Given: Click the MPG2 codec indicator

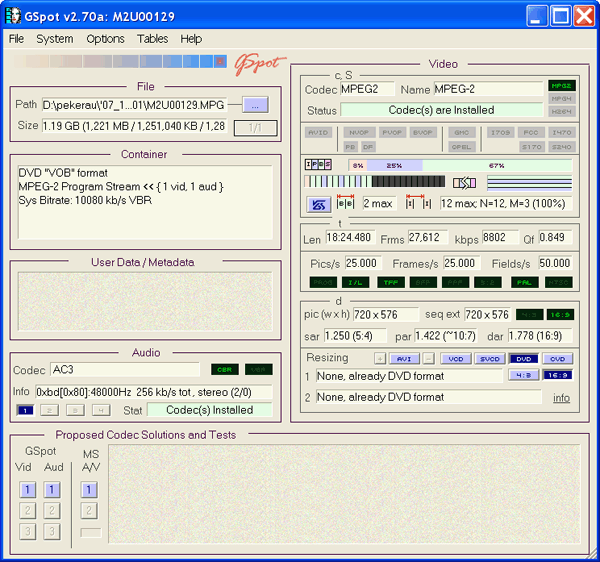Looking at the screenshot, I should [561, 86].
